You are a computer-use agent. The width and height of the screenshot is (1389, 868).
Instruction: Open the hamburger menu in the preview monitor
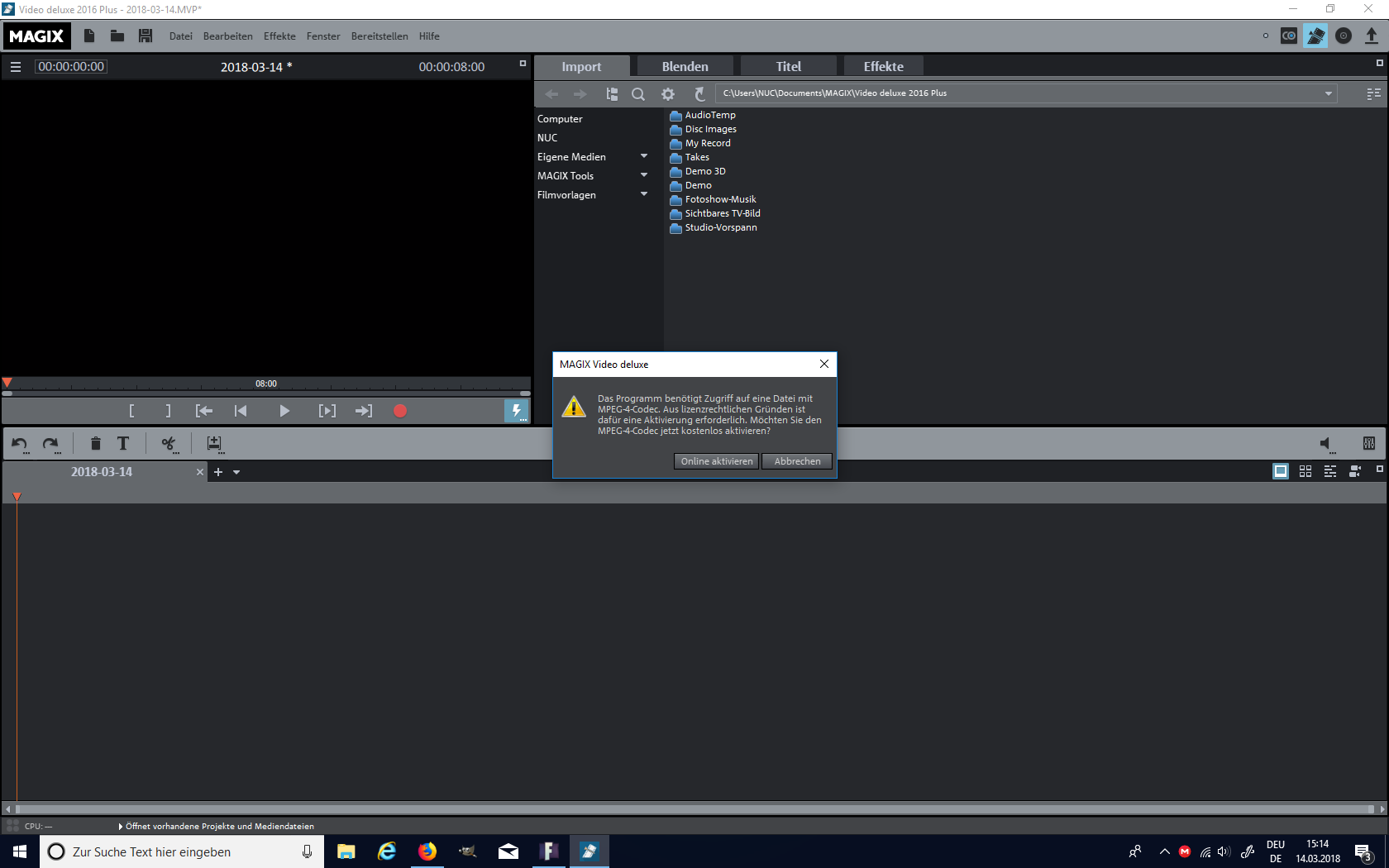click(x=16, y=67)
